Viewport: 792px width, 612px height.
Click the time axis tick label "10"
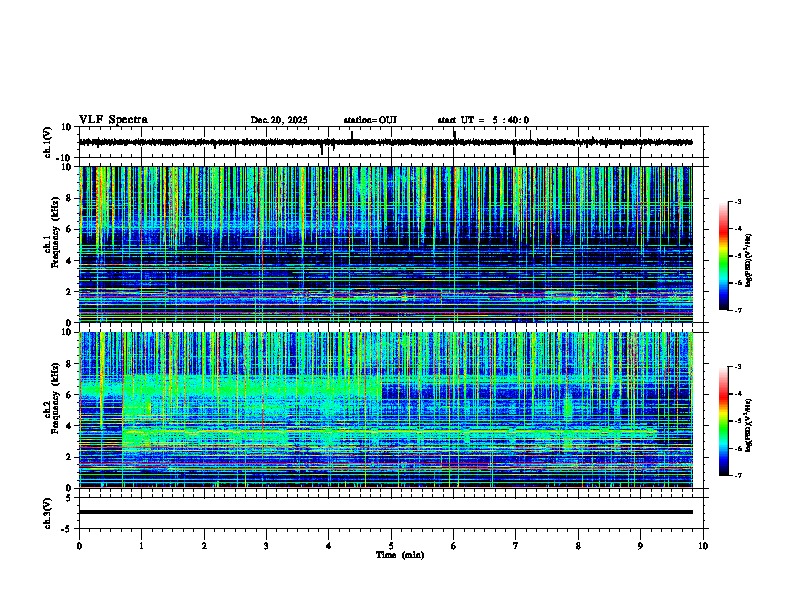coord(703,546)
